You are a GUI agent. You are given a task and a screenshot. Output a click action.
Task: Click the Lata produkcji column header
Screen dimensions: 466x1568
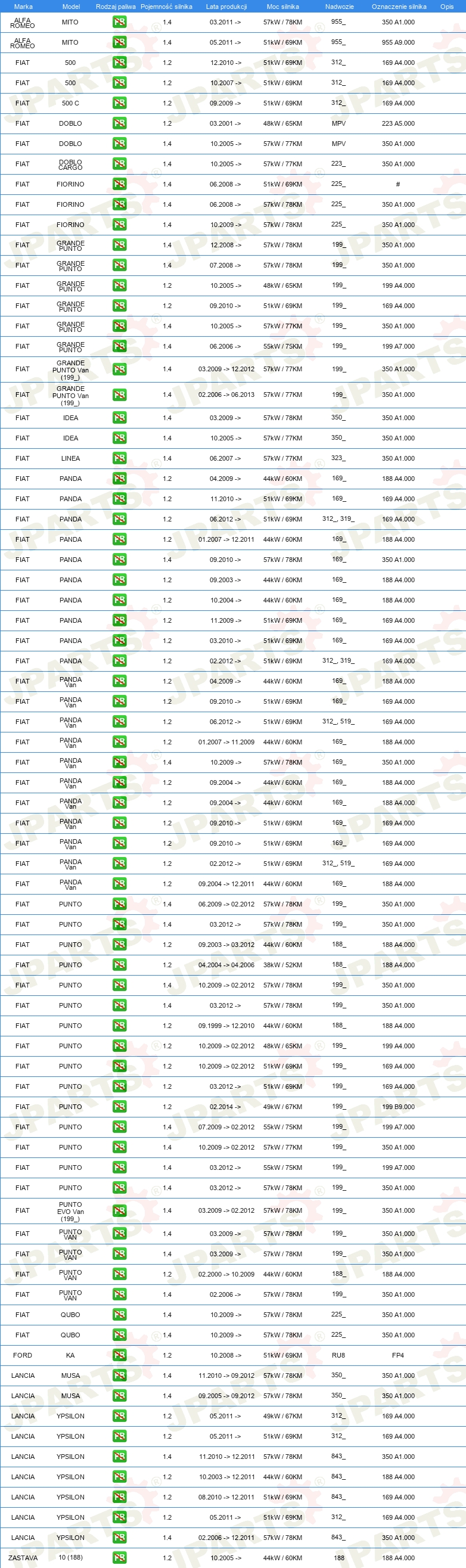(x=226, y=7)
